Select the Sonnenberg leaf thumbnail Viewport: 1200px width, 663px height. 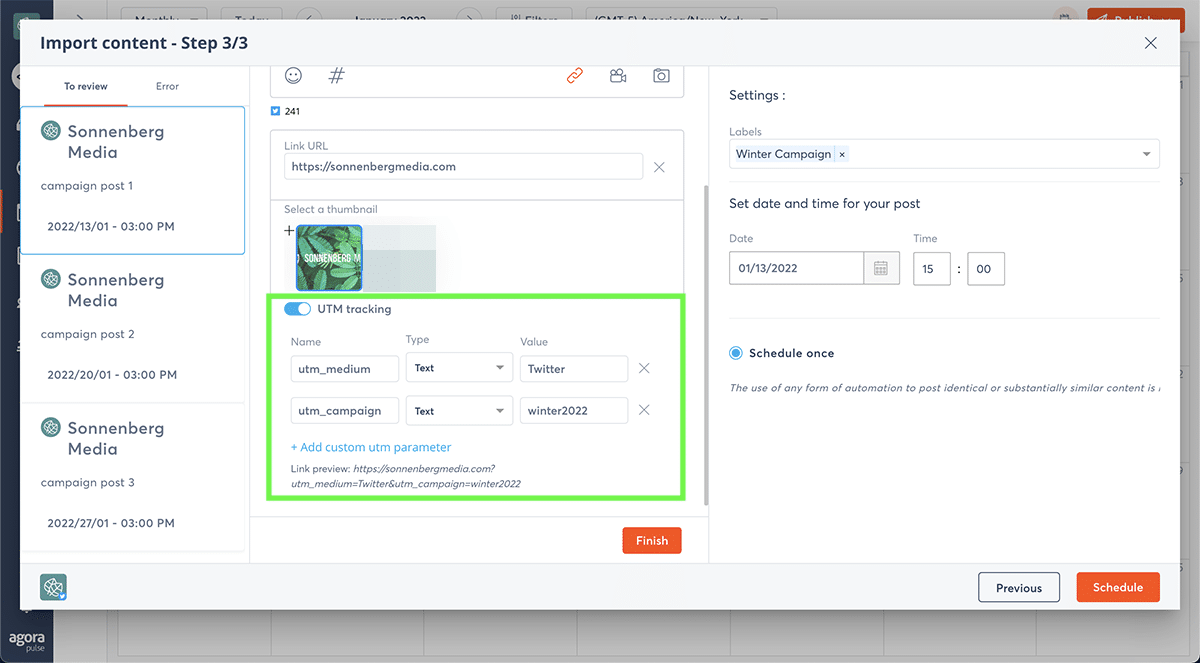[329, 257]
